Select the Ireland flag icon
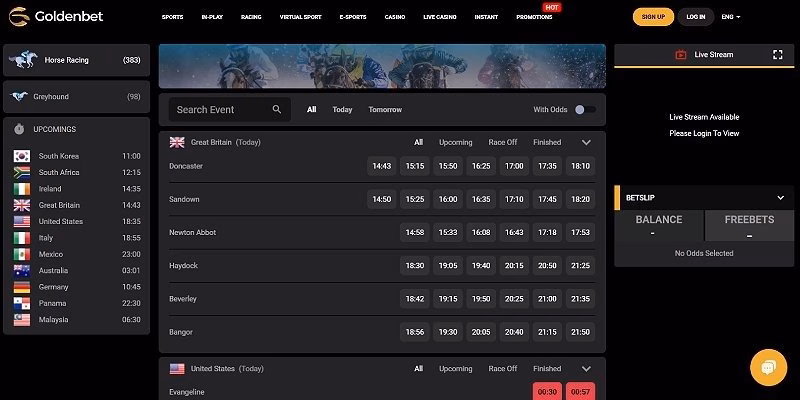 tap(22, 189)
